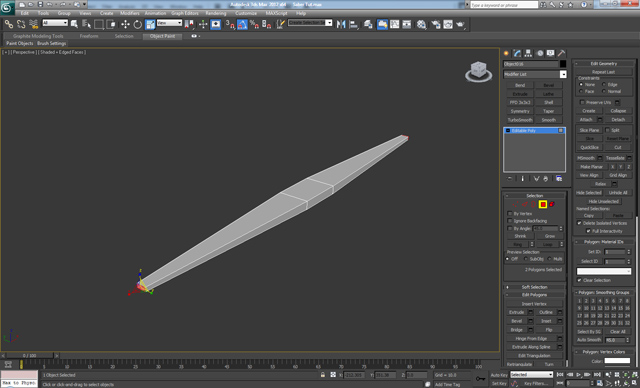640x388 pixels.
Task: Open the material ID name dropdown
Action: [x=604, y=271]
